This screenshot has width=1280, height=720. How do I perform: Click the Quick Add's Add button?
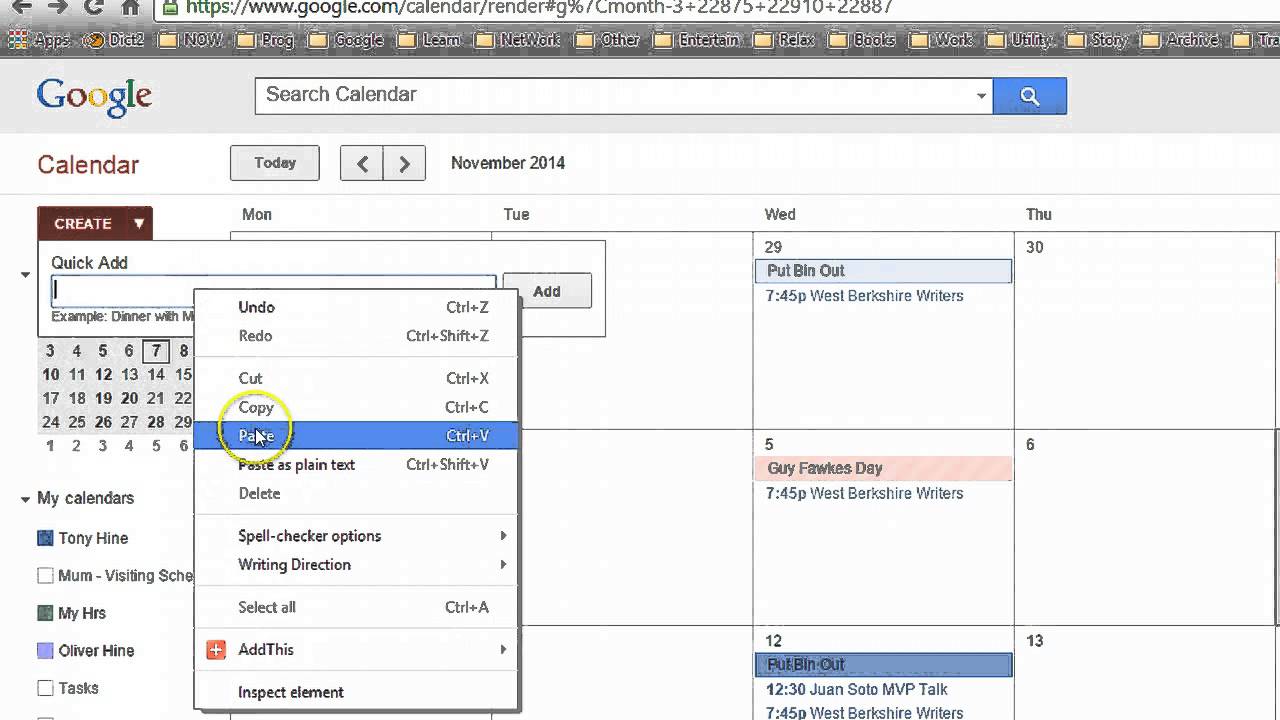pyautogui.click(x=547, y=291)
